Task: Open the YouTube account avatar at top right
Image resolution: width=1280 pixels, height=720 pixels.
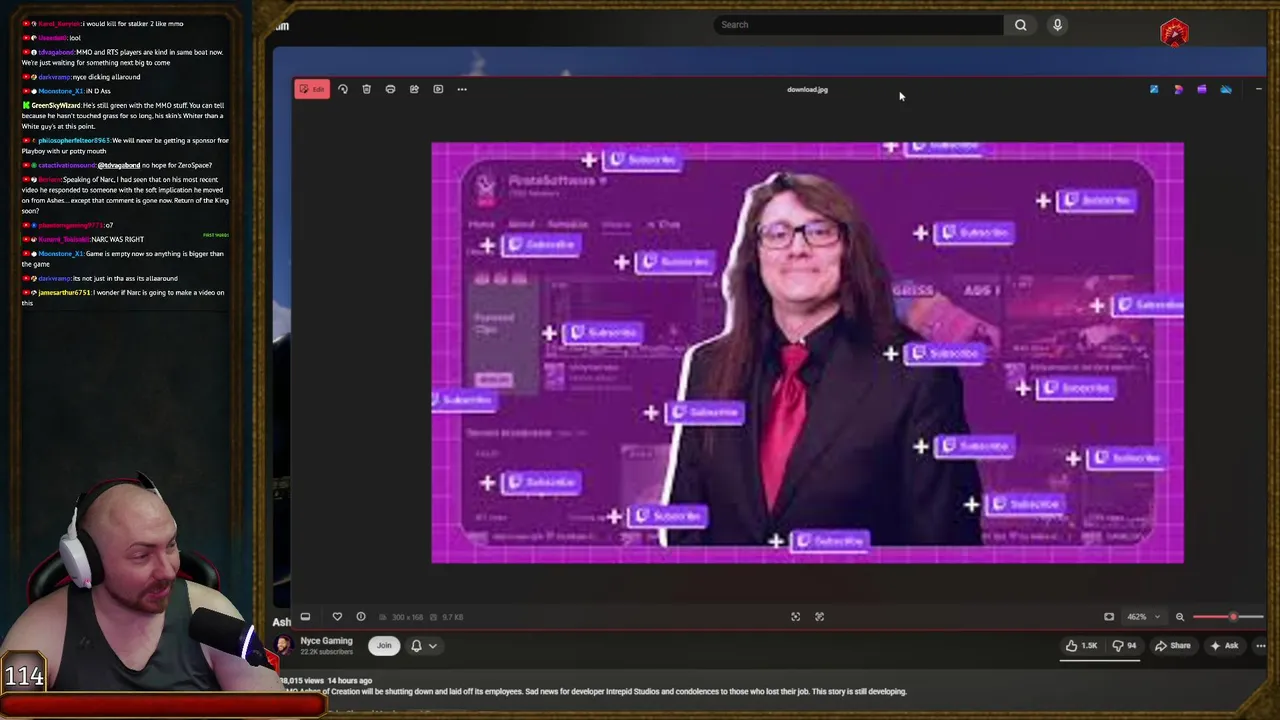Action: (1175, 33)
